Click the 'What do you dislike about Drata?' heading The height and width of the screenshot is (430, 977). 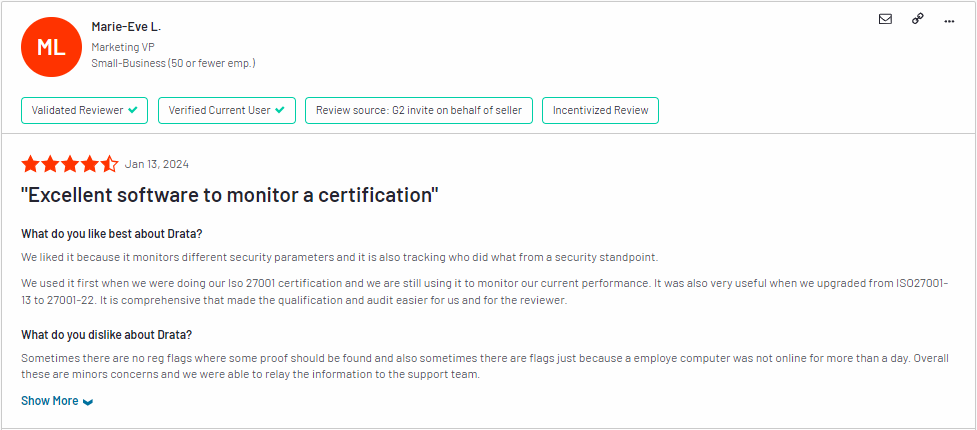point(107,335)
